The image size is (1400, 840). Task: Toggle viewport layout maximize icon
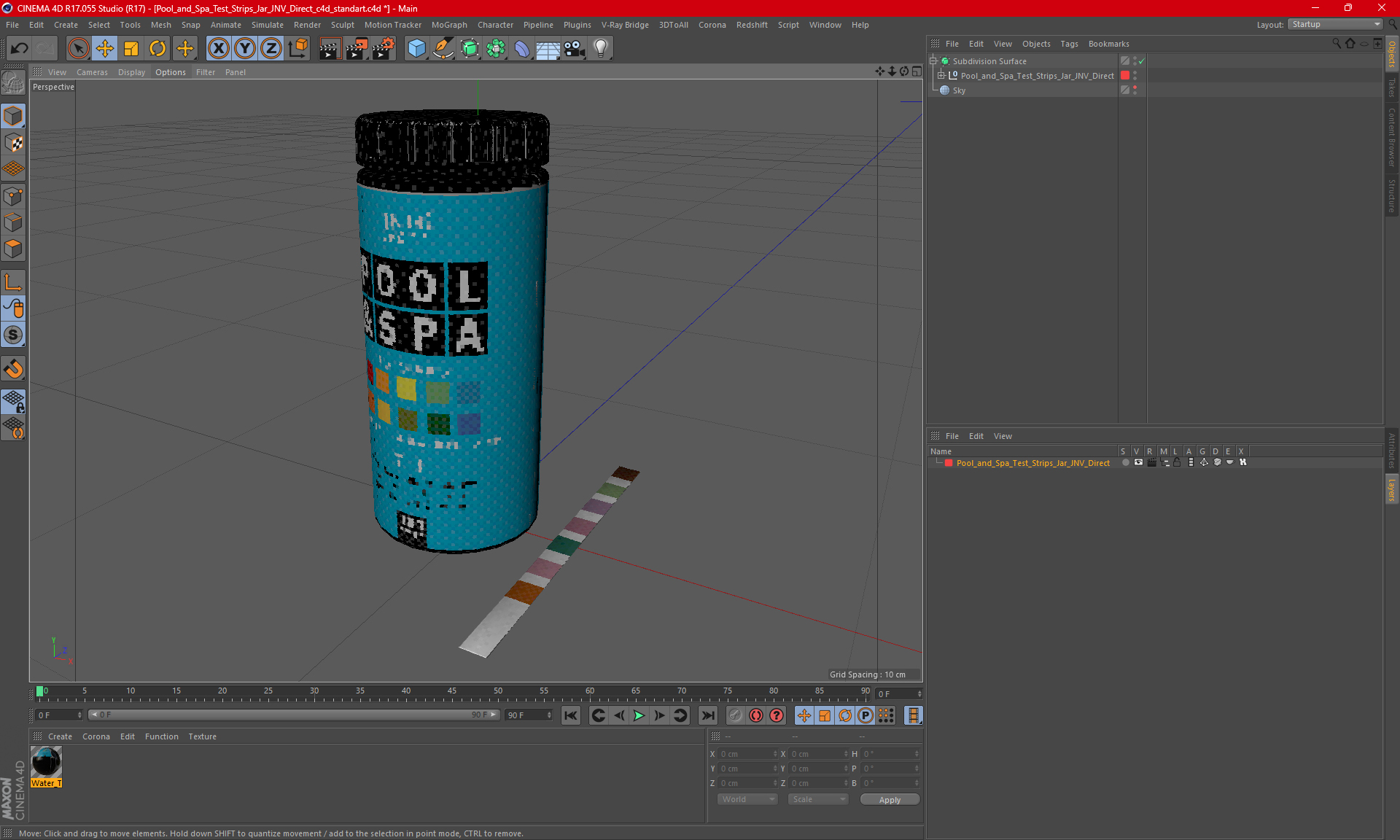(917, 71)
